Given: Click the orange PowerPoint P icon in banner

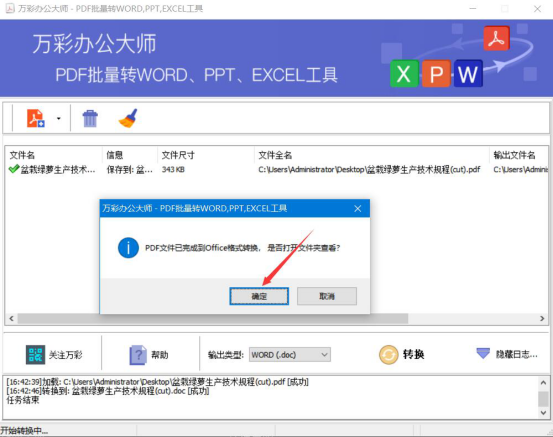Looking at the screenshot, I should (x=436, y=74).
